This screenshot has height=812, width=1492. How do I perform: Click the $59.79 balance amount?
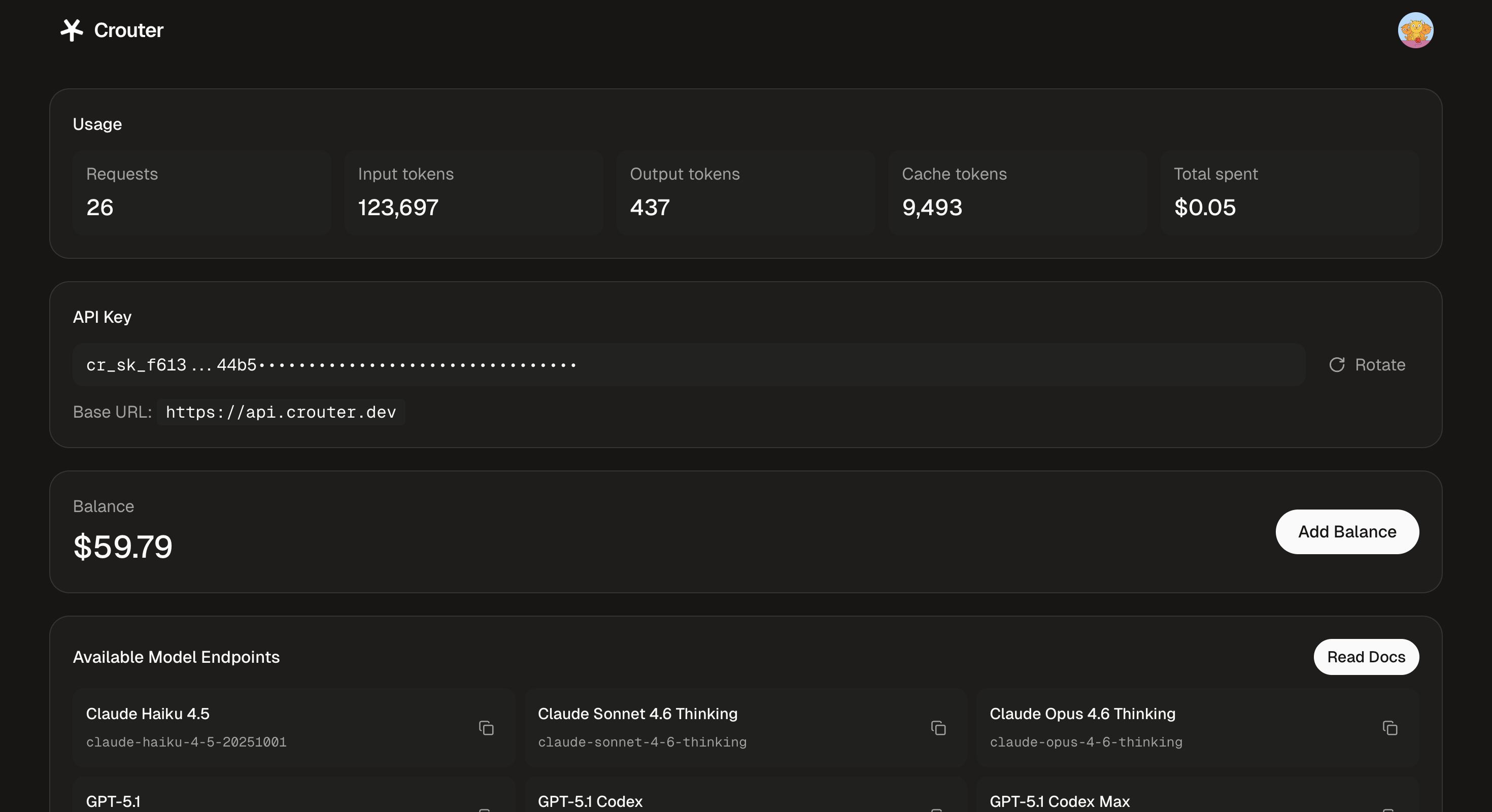[x=123, y=546]
